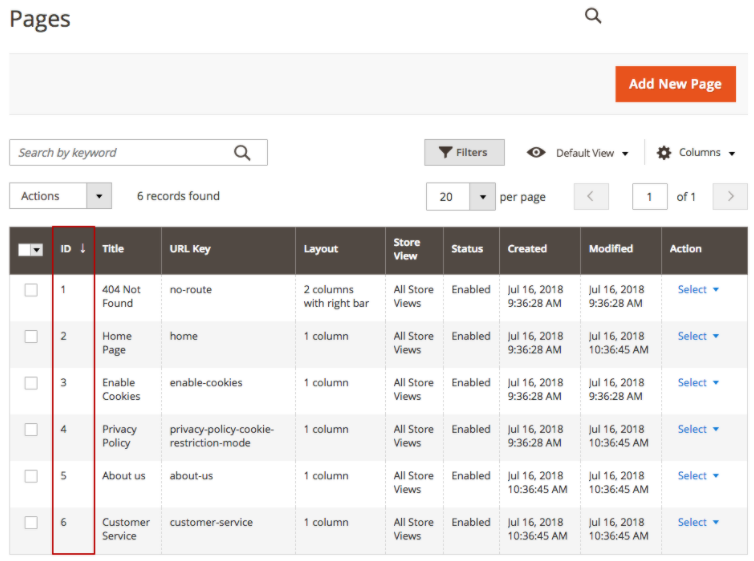
Task: Go to the previous page arrow
Action: pos(590,197)
